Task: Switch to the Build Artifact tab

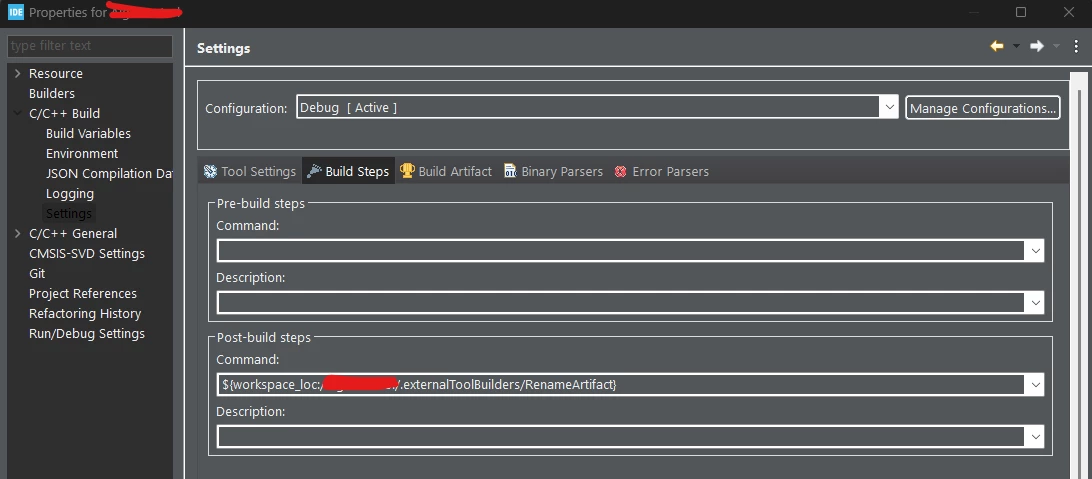Action: point(446,171)
